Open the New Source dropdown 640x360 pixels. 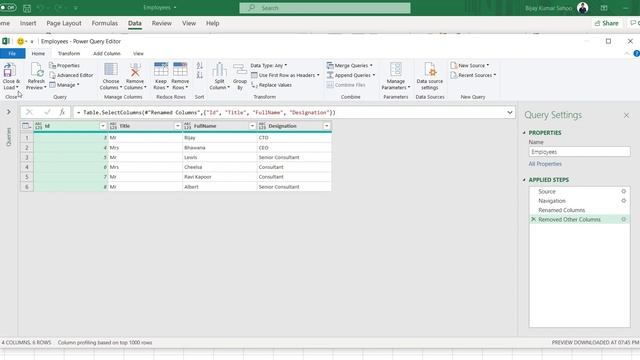470,65
